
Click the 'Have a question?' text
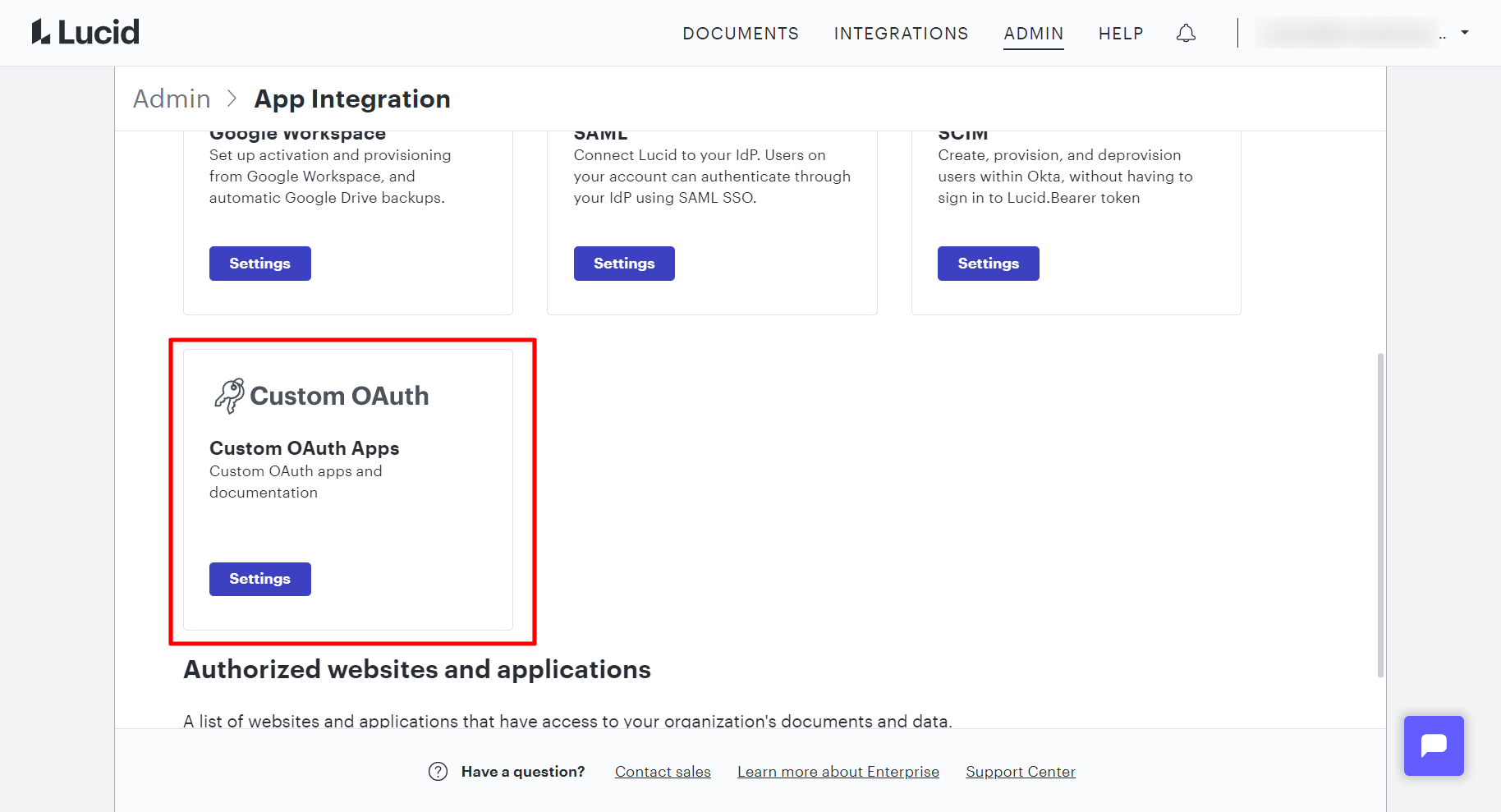pos(523,772)
